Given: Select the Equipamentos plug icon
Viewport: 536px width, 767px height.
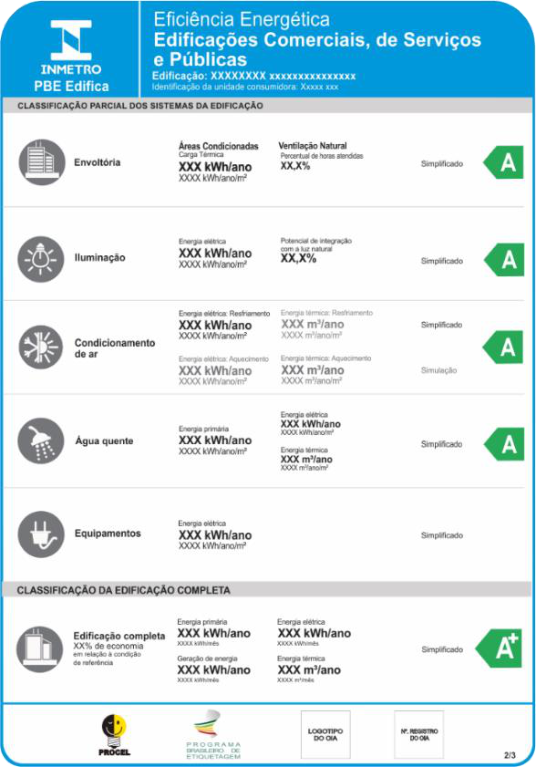Looking at the screenshot, I should 41,534.
